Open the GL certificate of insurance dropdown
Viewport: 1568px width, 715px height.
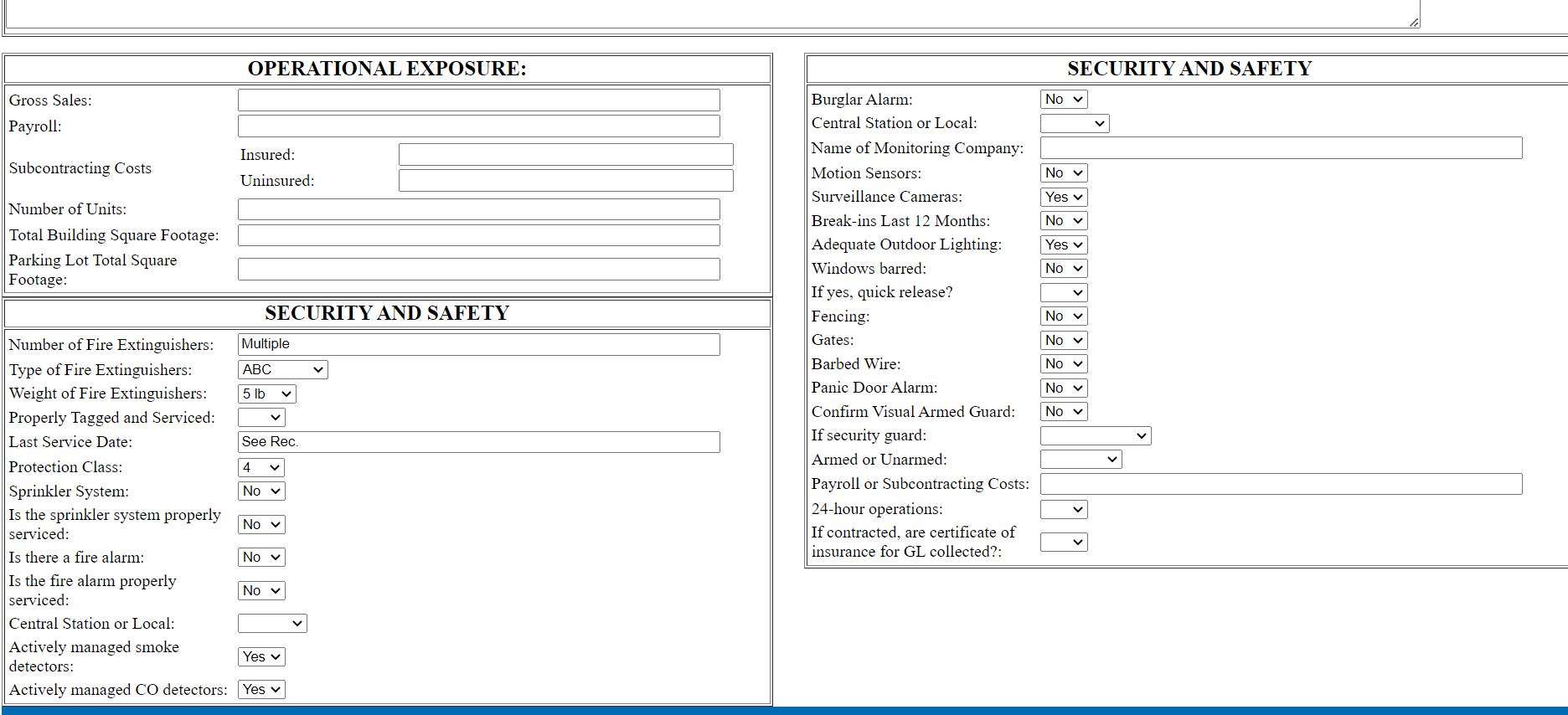coord(1064,542)
